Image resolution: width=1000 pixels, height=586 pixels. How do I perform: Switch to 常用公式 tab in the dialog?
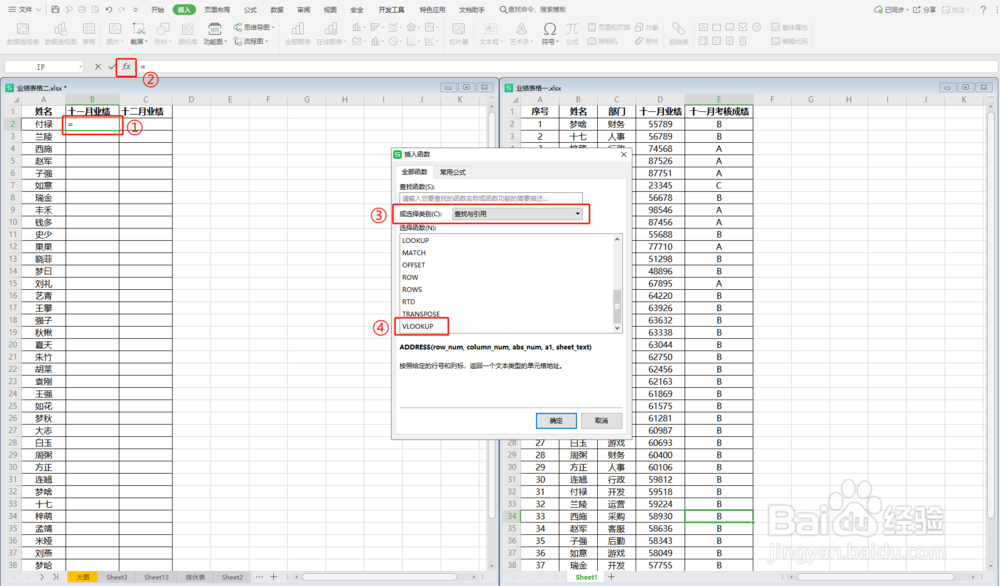tap(452, 172)
